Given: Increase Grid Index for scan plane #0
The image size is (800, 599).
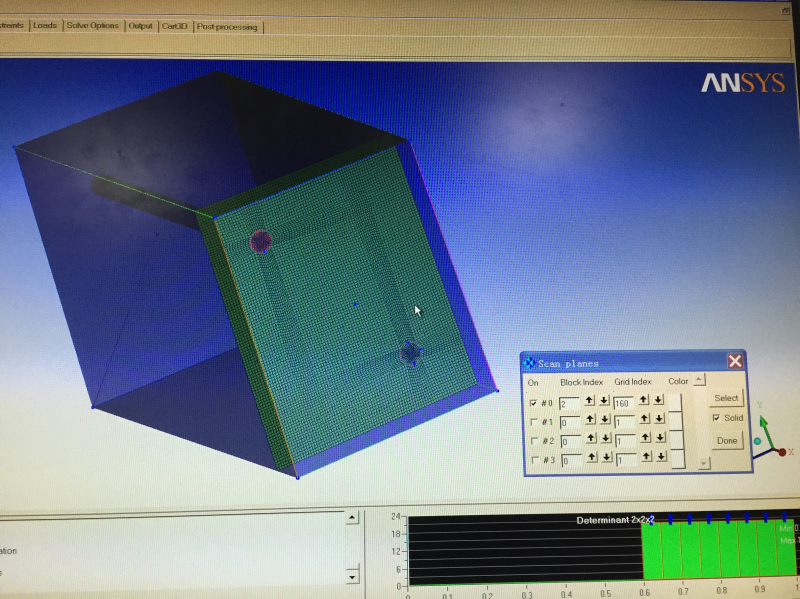Looking at the screenshot, I should coord(643,400).
